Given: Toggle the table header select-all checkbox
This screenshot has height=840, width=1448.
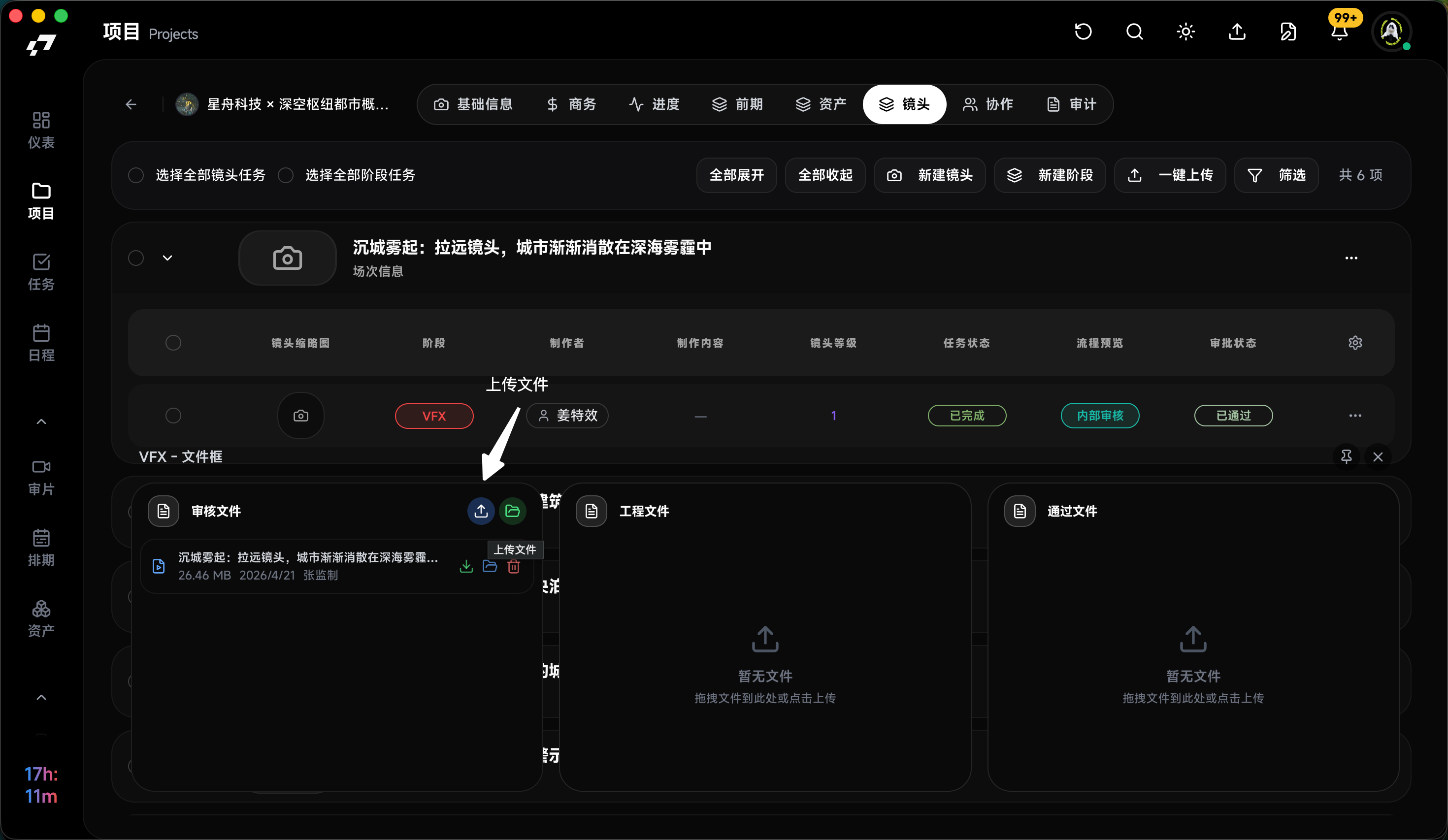Looking at the screenshot, I should [x=173, y=343].
